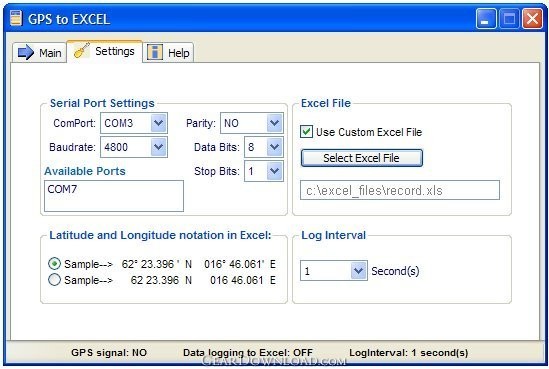Viewport: 549px width, 369px height.
Task: Open the ComPort dropdown showing COM3
Action: (x=158, y=123)
